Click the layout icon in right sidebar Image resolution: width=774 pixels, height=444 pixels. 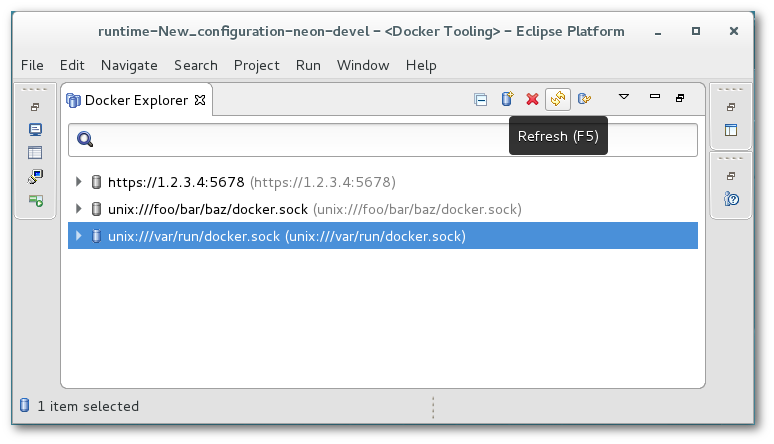point(731,130)
